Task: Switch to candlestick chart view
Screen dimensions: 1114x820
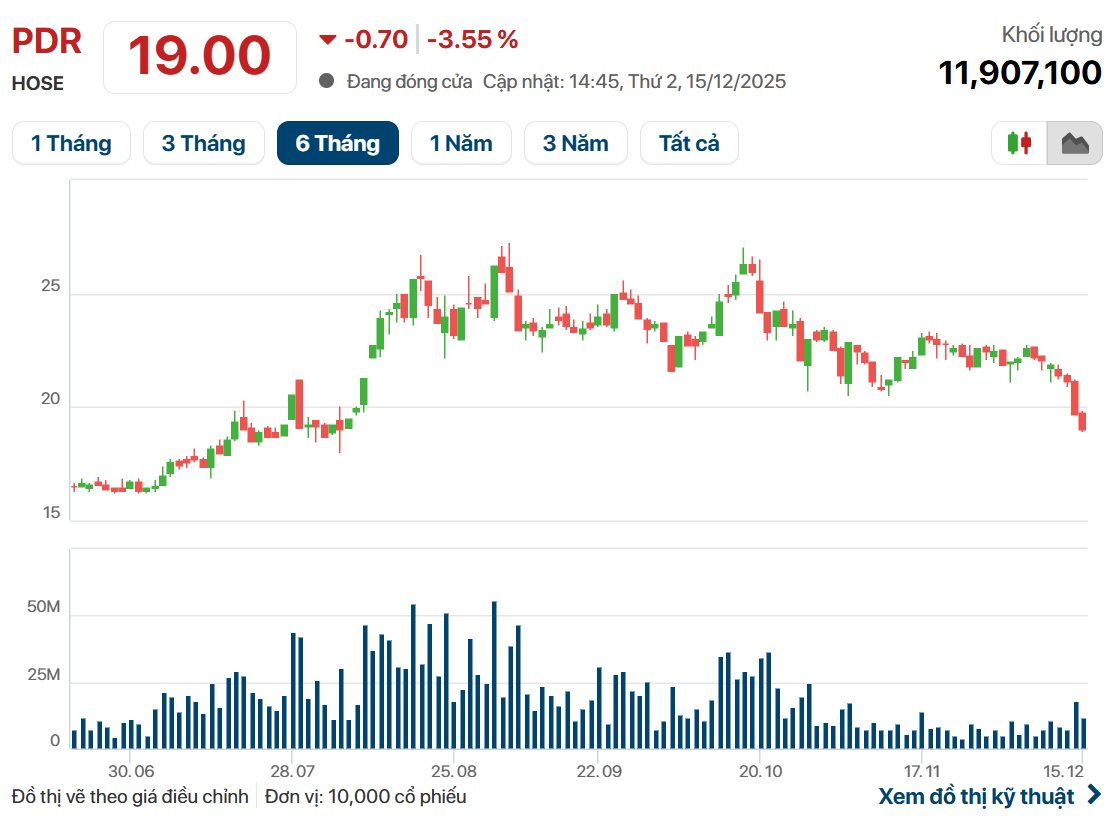Action: coord(1019,143)
